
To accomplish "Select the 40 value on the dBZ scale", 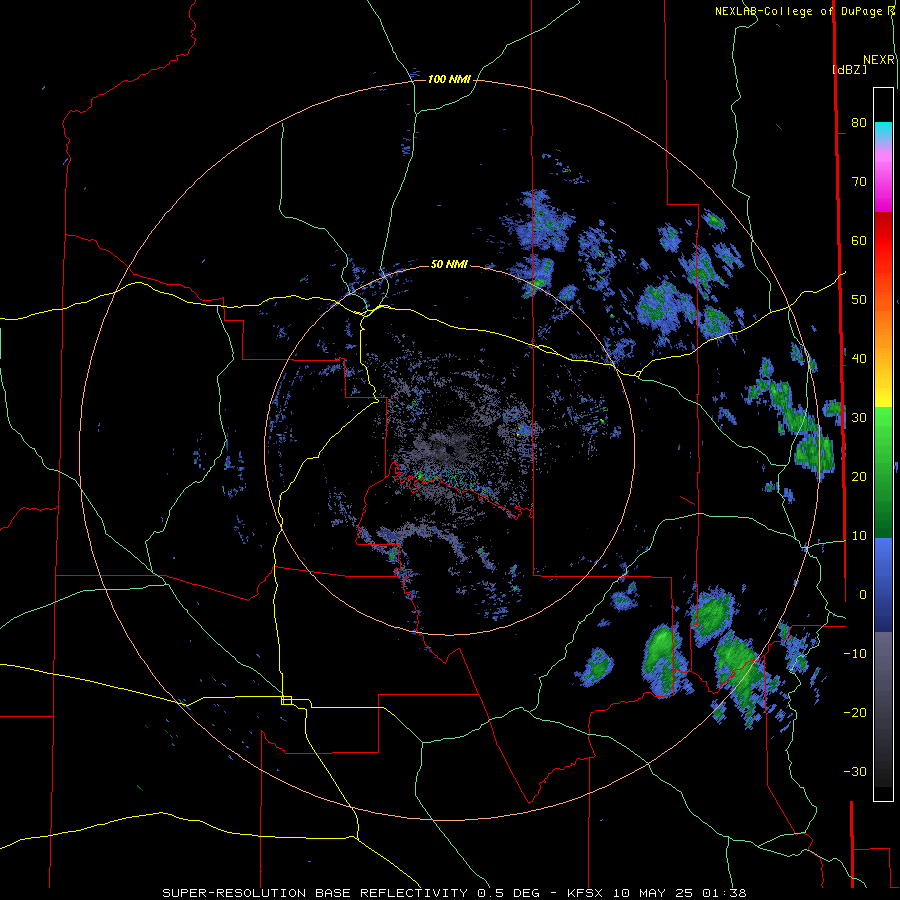I will click(859, 359).
